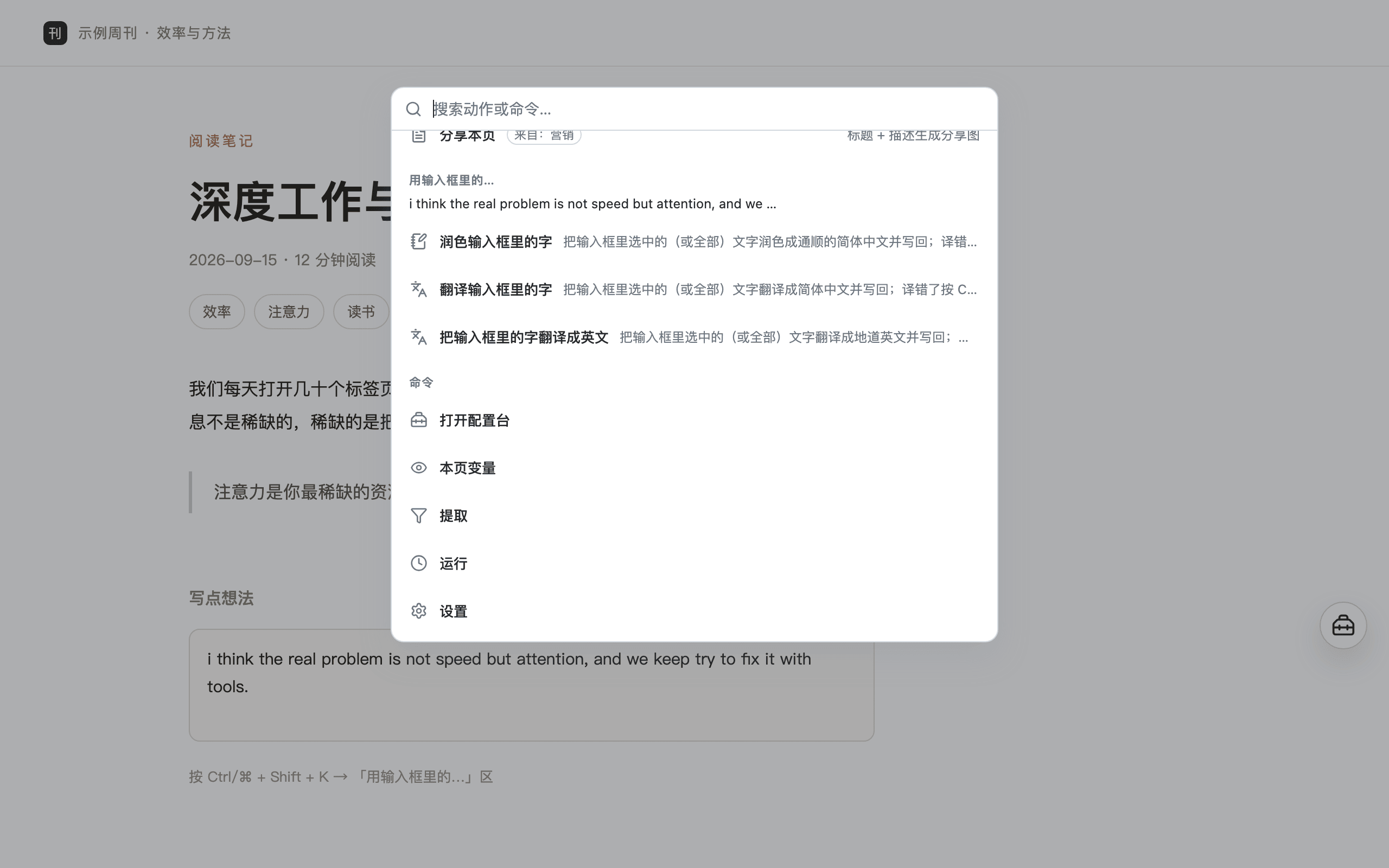Click the toolbox icon for 打开配置台

click(418, 420)
